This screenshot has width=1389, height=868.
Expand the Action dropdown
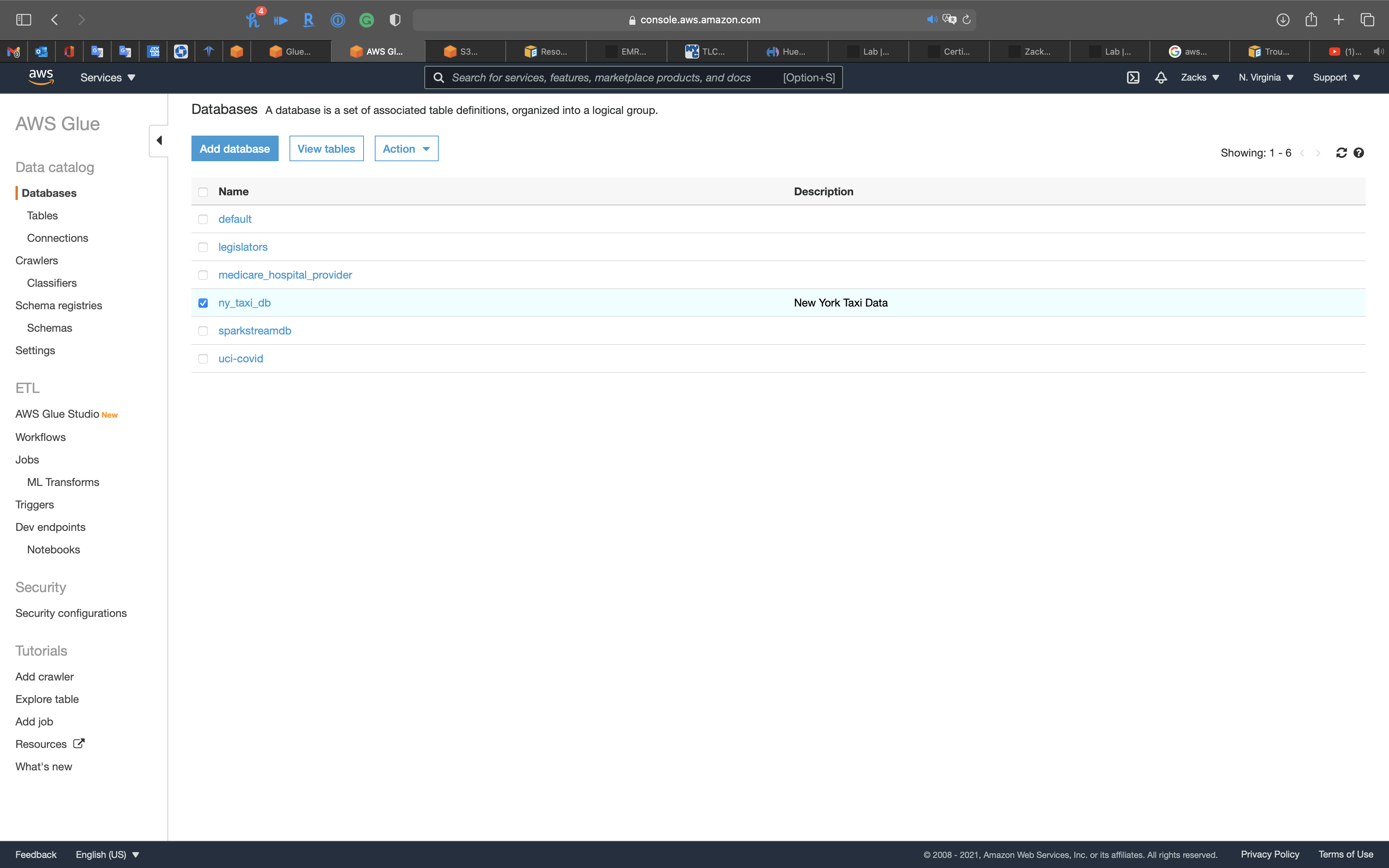407,149
